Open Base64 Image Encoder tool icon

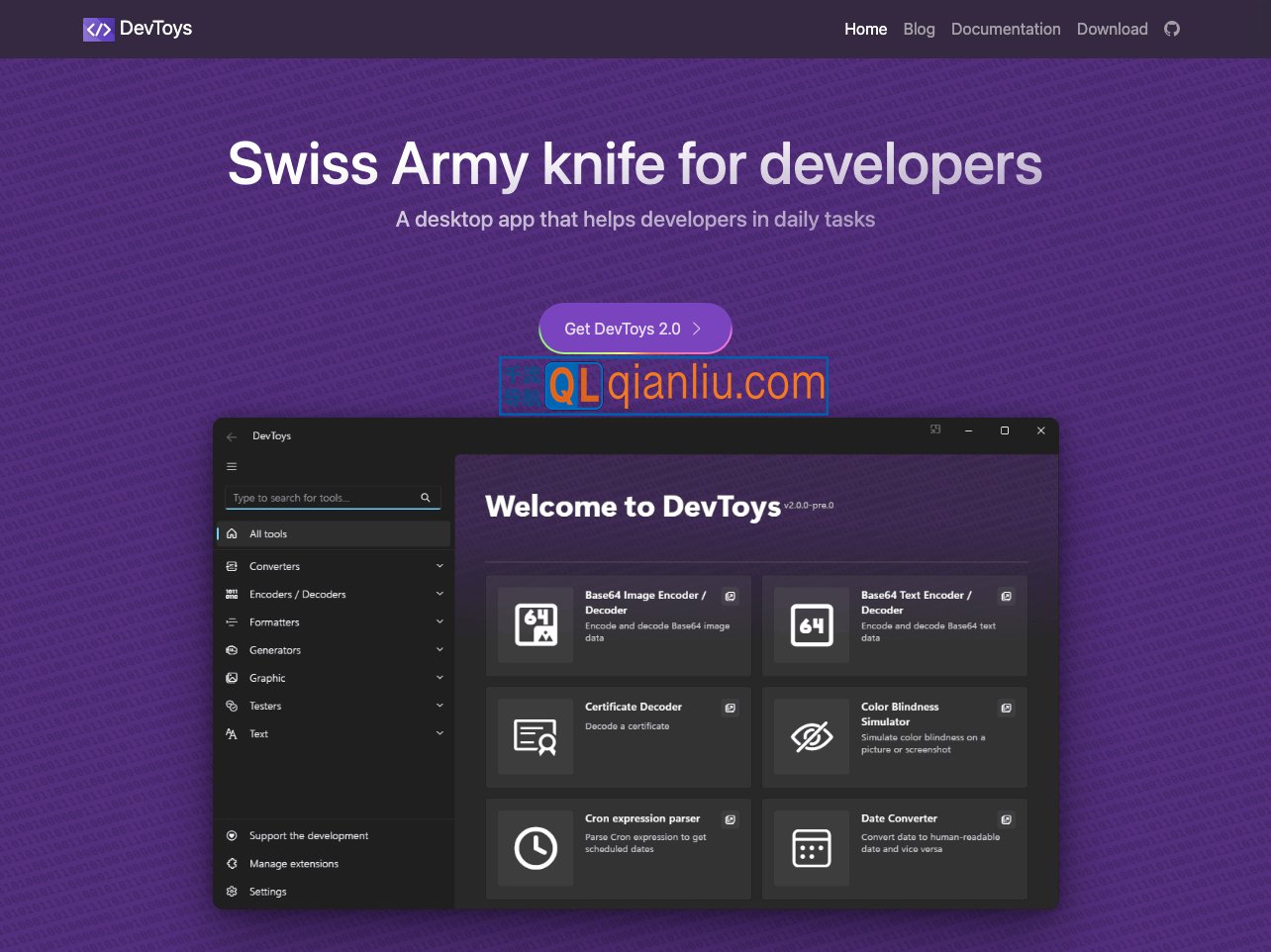pyautogui.click(x=536, y=625)
